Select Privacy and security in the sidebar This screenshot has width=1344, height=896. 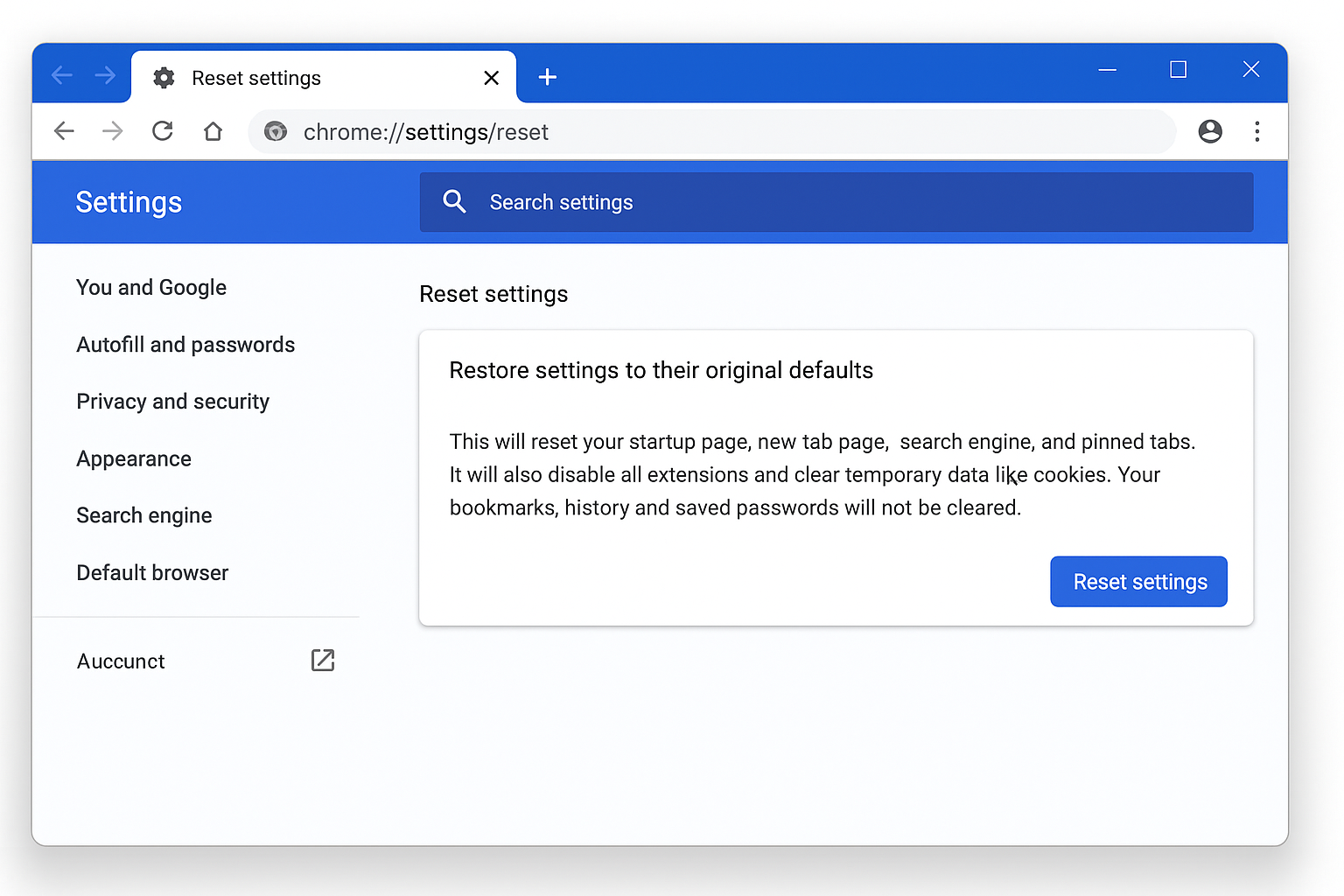tap(172, 402)
